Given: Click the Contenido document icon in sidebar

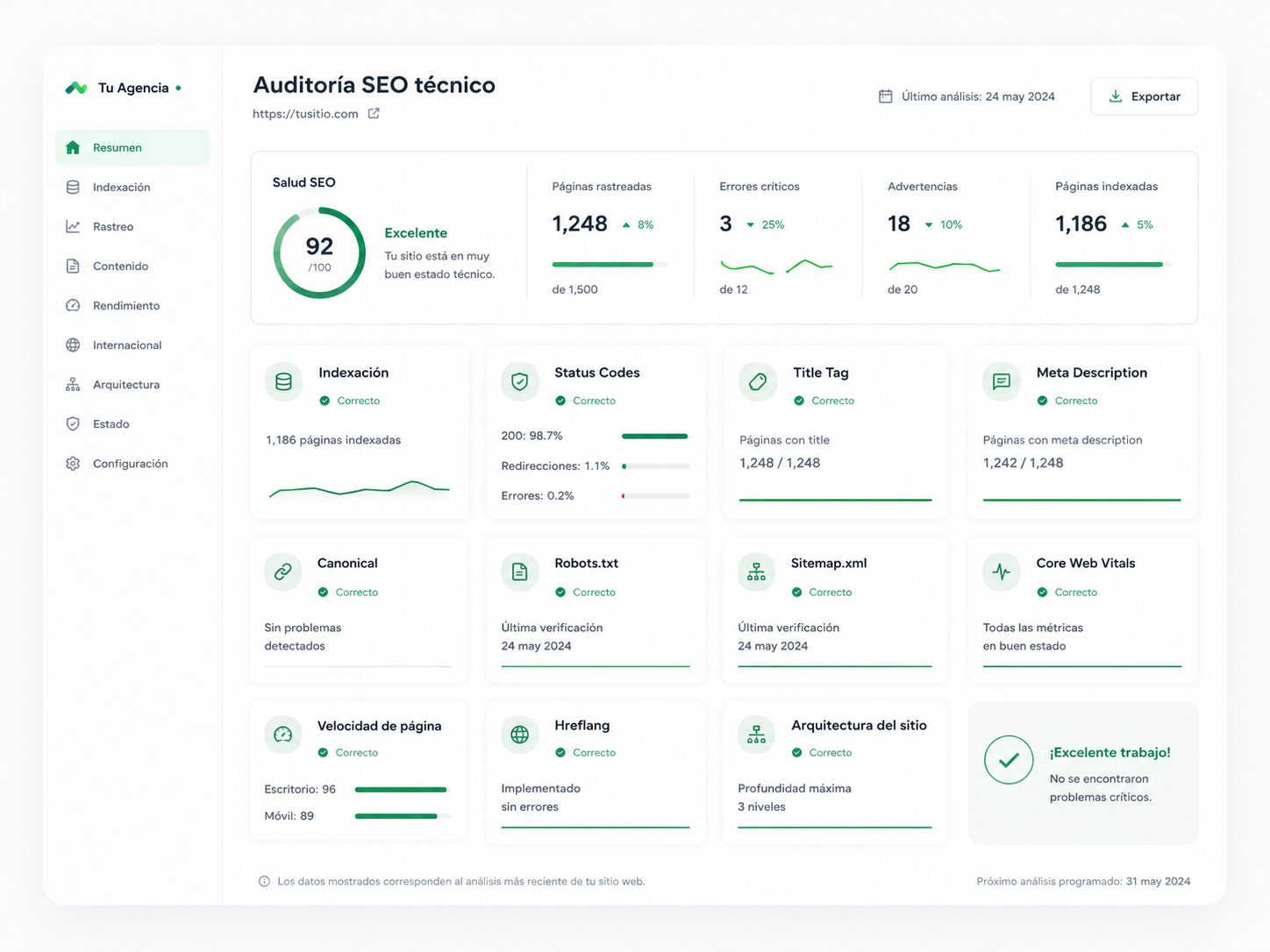Looking at the screenshot, I should (73, 266).
